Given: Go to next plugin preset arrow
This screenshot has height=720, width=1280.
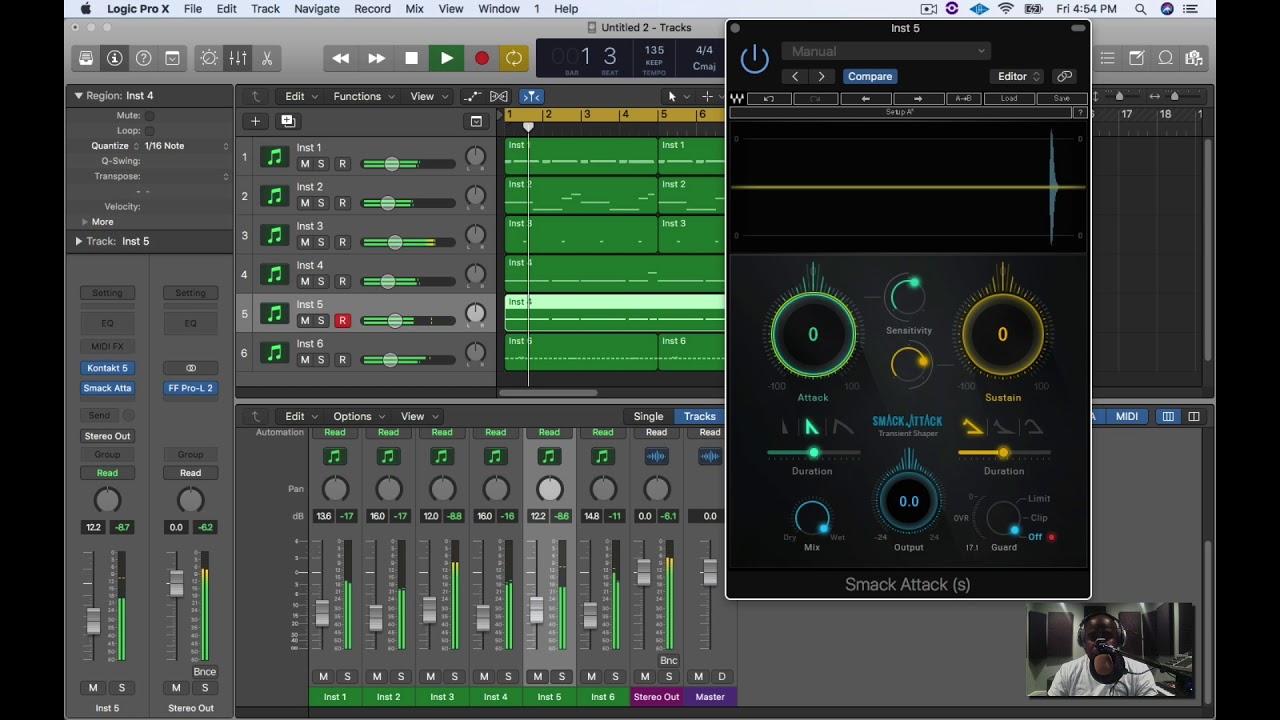Looking at the screenshot, I should point(821,76).
